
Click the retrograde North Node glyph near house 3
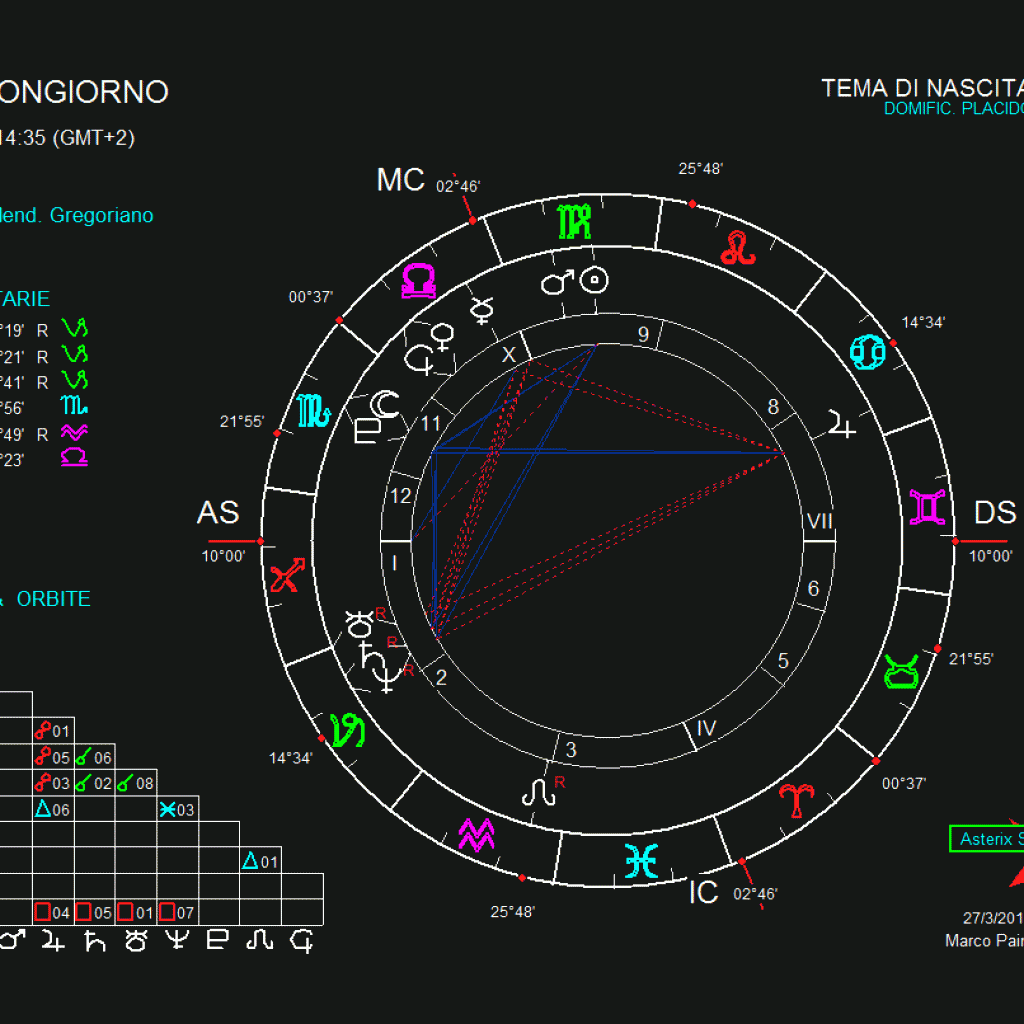tap(538, 794)
